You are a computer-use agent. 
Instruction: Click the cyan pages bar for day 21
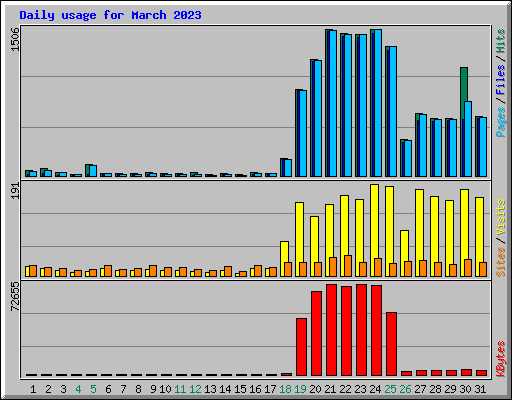coord(333,104)
